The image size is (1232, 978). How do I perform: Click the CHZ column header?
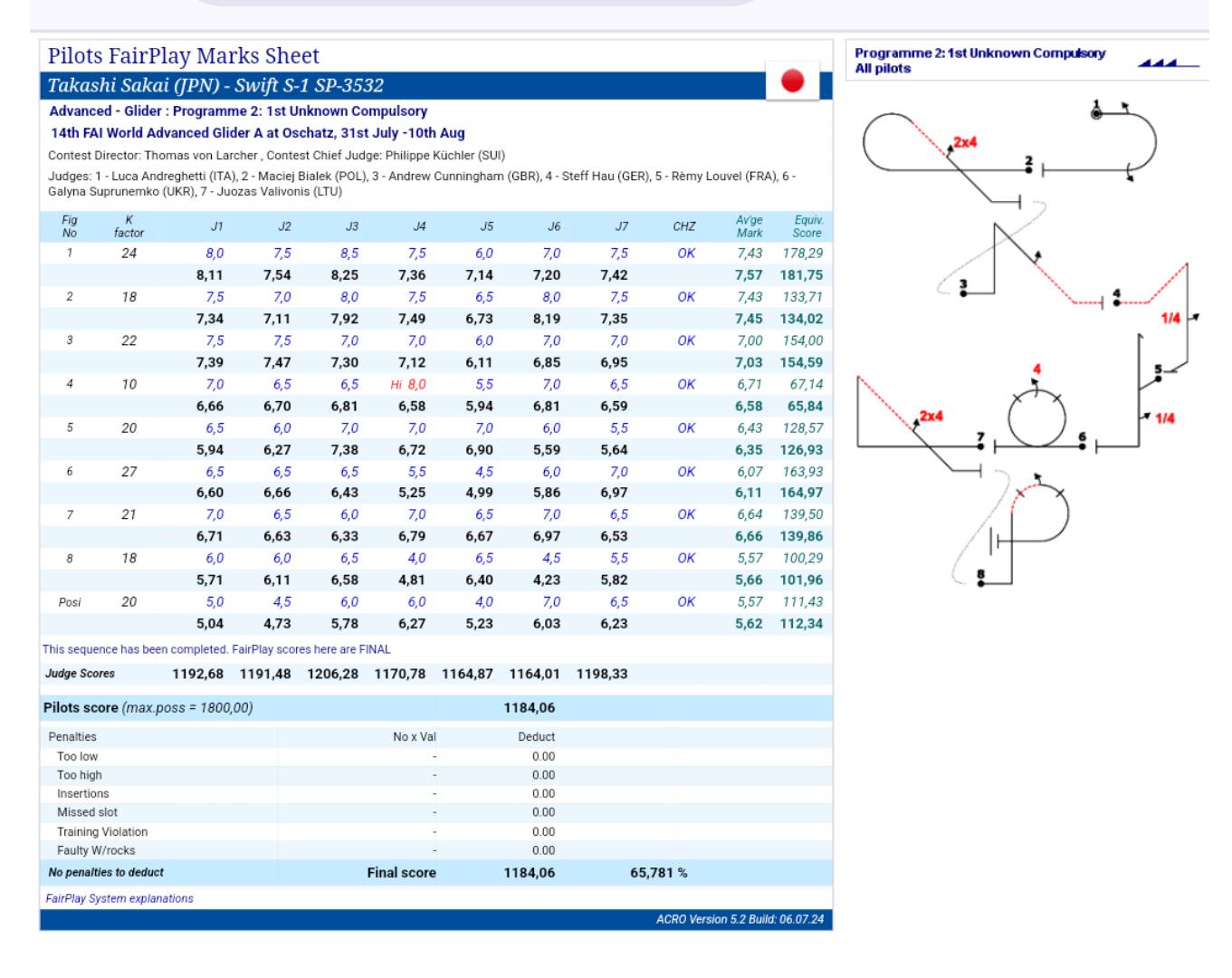684,226
